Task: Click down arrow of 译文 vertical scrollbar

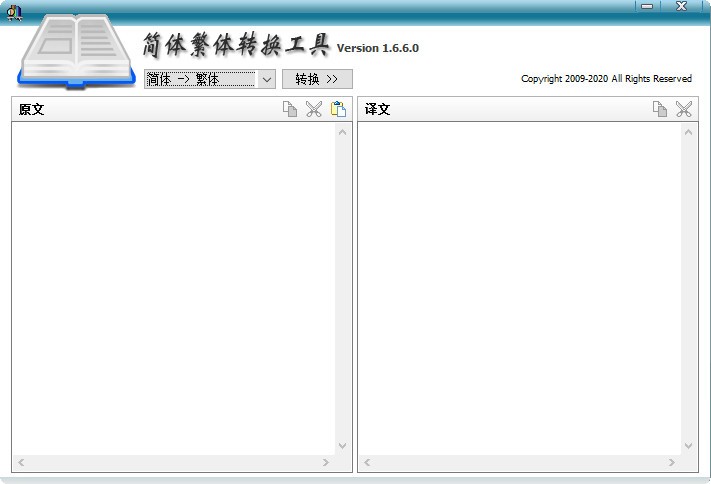Action: coord(688,446)
